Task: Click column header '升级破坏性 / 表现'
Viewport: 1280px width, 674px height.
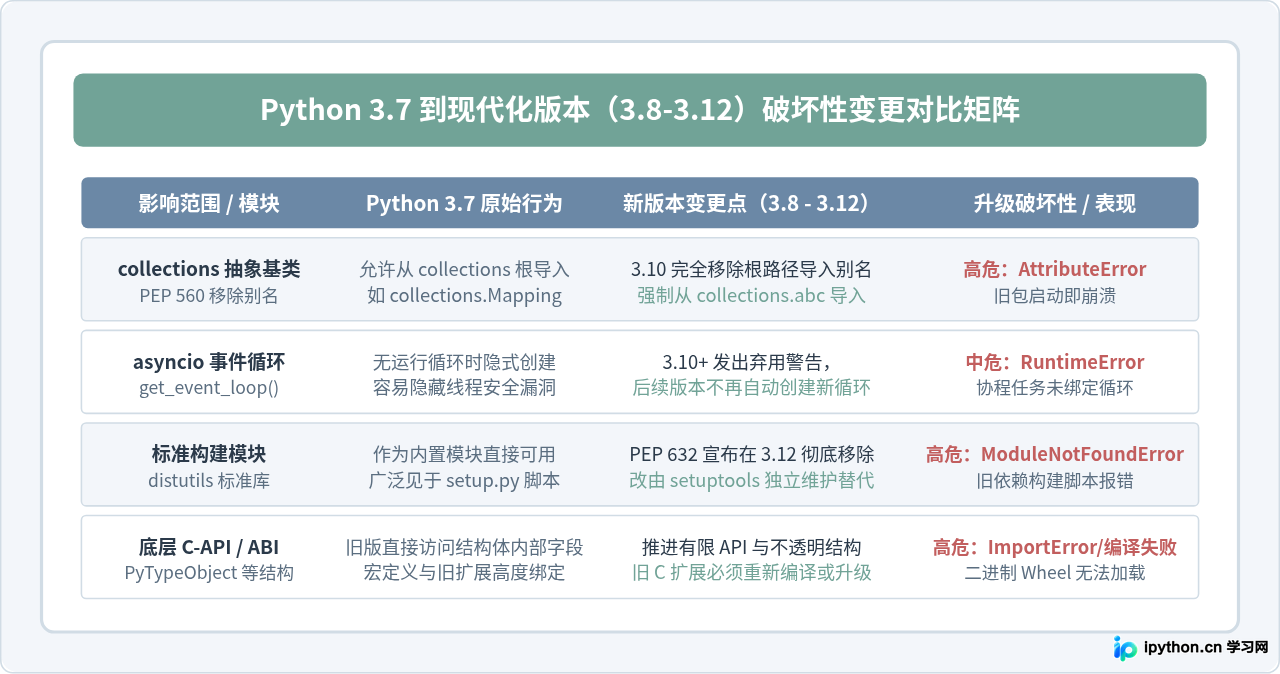Action: tap(1055, 204)
